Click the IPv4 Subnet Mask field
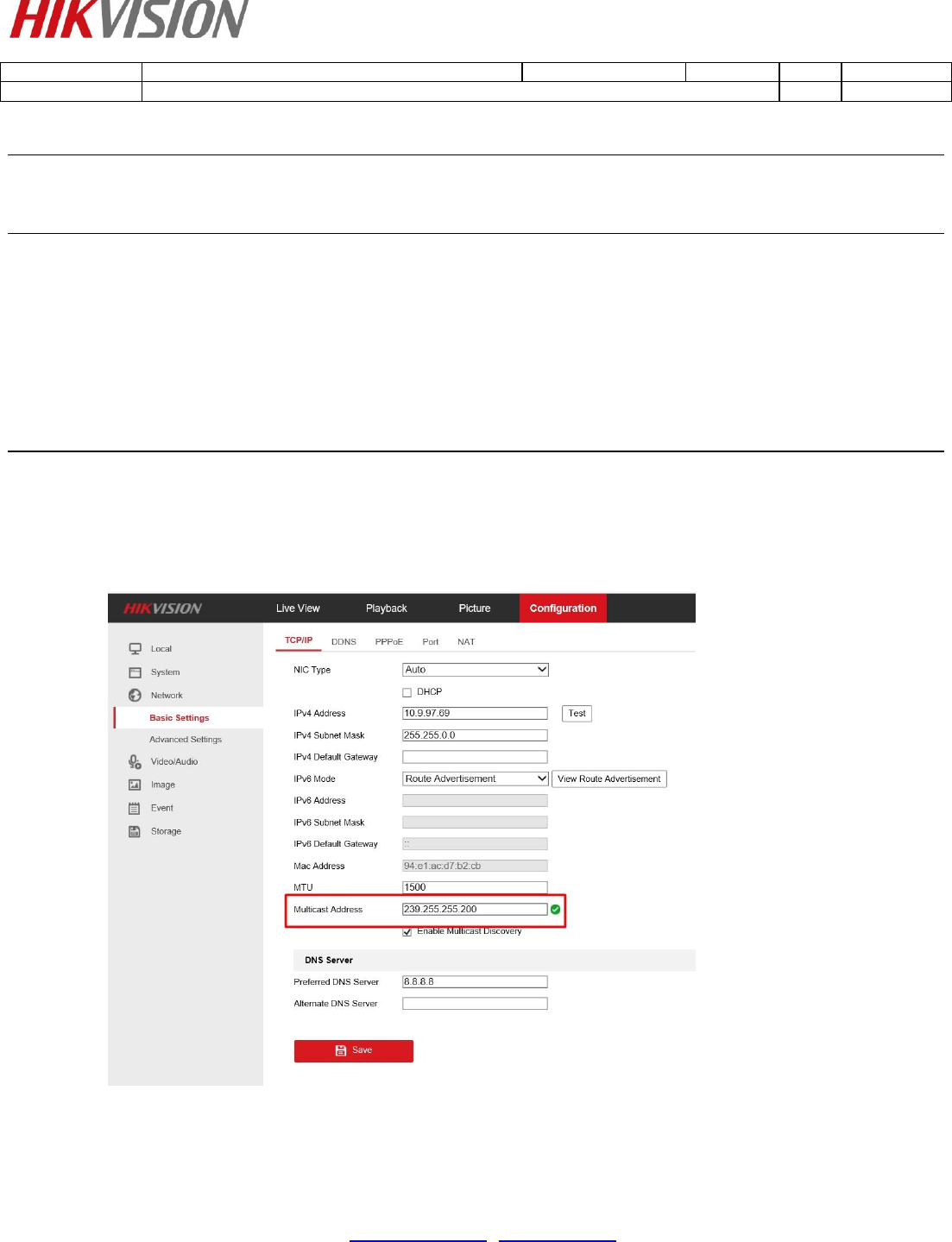Screen dimensions: 952x1242 tap(475, 735)
